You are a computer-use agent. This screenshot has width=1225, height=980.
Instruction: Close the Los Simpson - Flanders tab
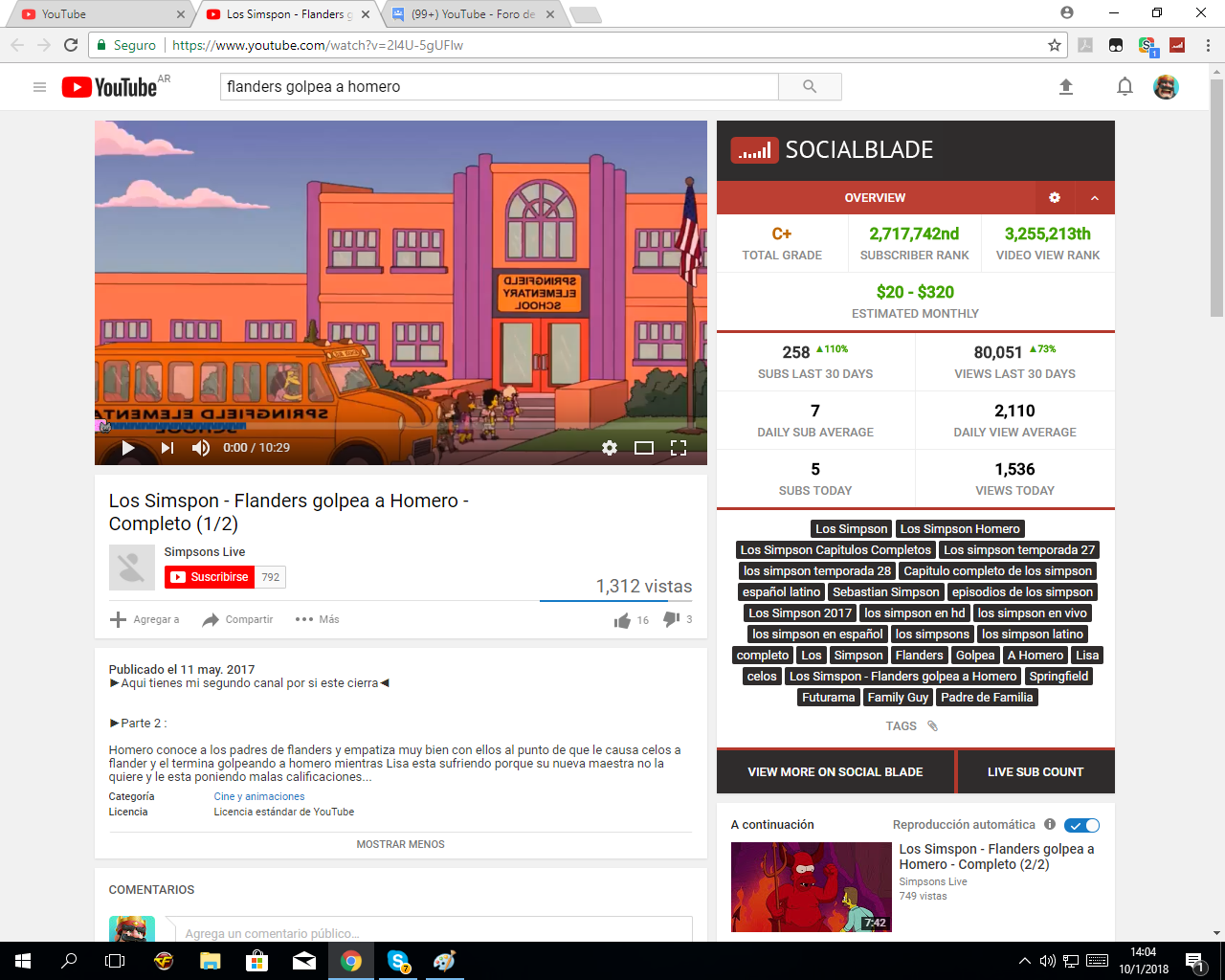pyautogui.click(x=366, y=14)
